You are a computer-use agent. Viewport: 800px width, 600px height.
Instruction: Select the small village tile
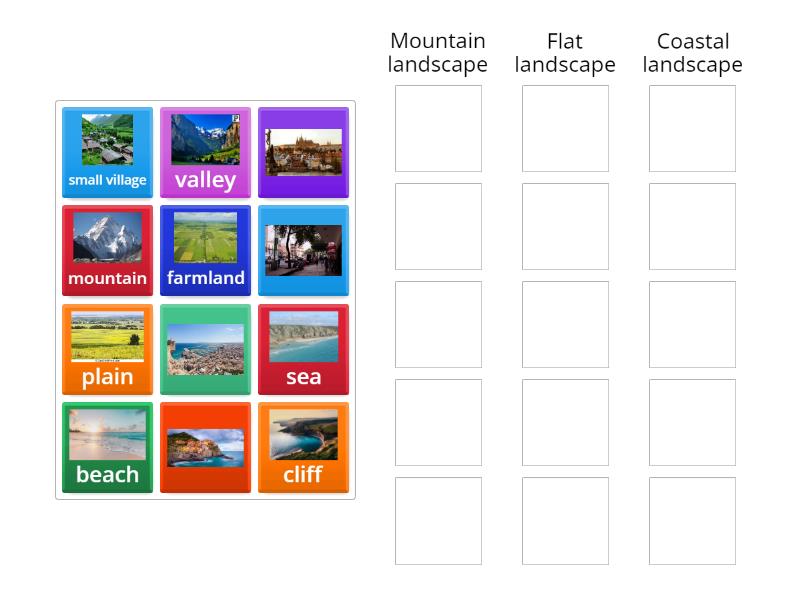pyautogui.click(x=107, y=150)
